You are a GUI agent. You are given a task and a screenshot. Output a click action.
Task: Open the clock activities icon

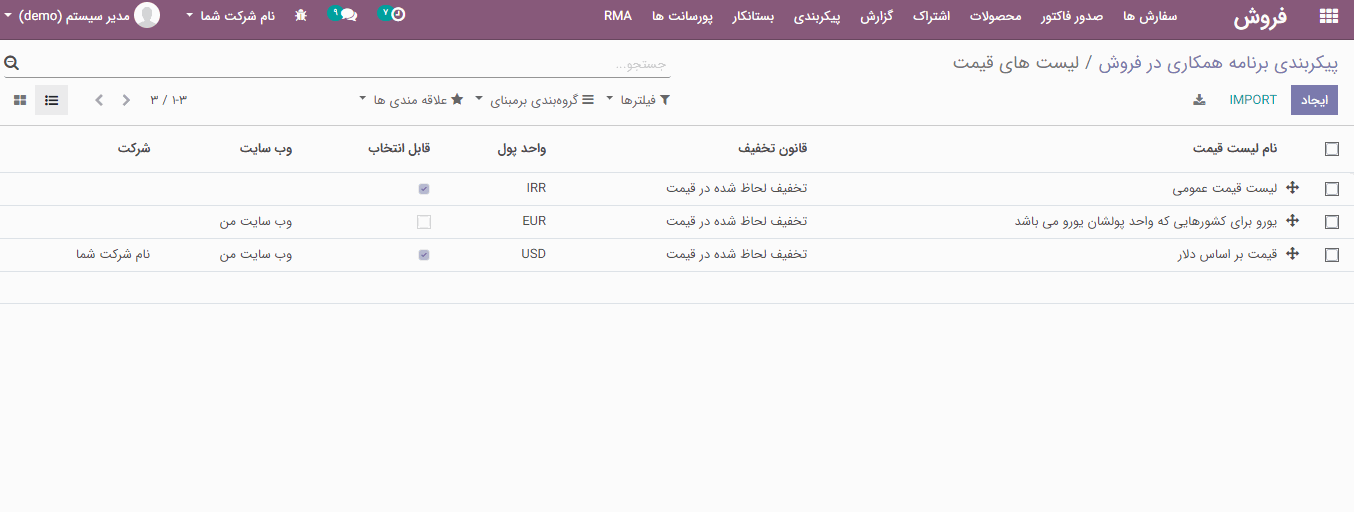point(397,16)
